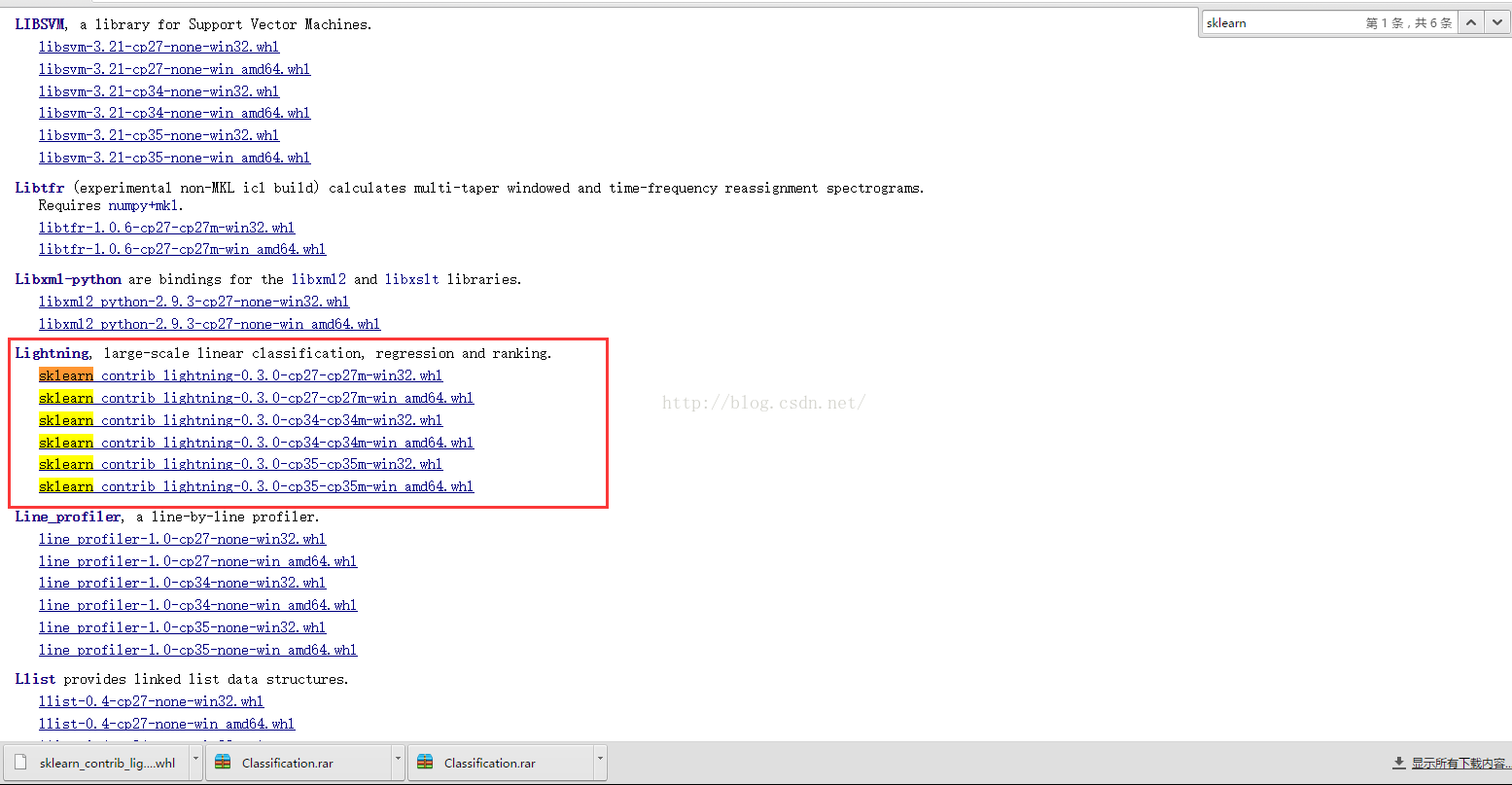
Task: Download libsvm-3.21-cp27-none-win32.whl
Action: (158, 47)
